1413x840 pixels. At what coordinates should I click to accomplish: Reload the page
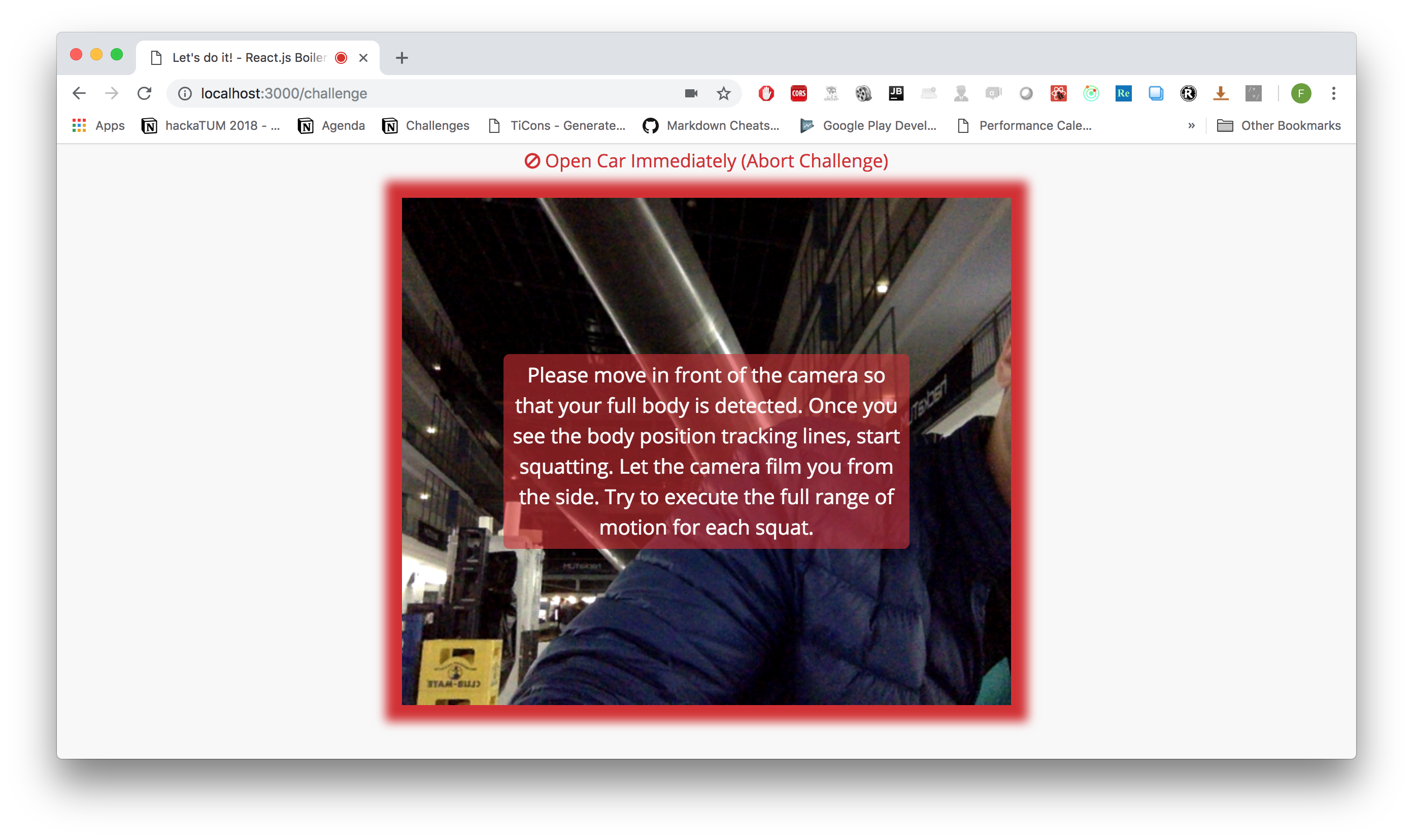[145, 93]
